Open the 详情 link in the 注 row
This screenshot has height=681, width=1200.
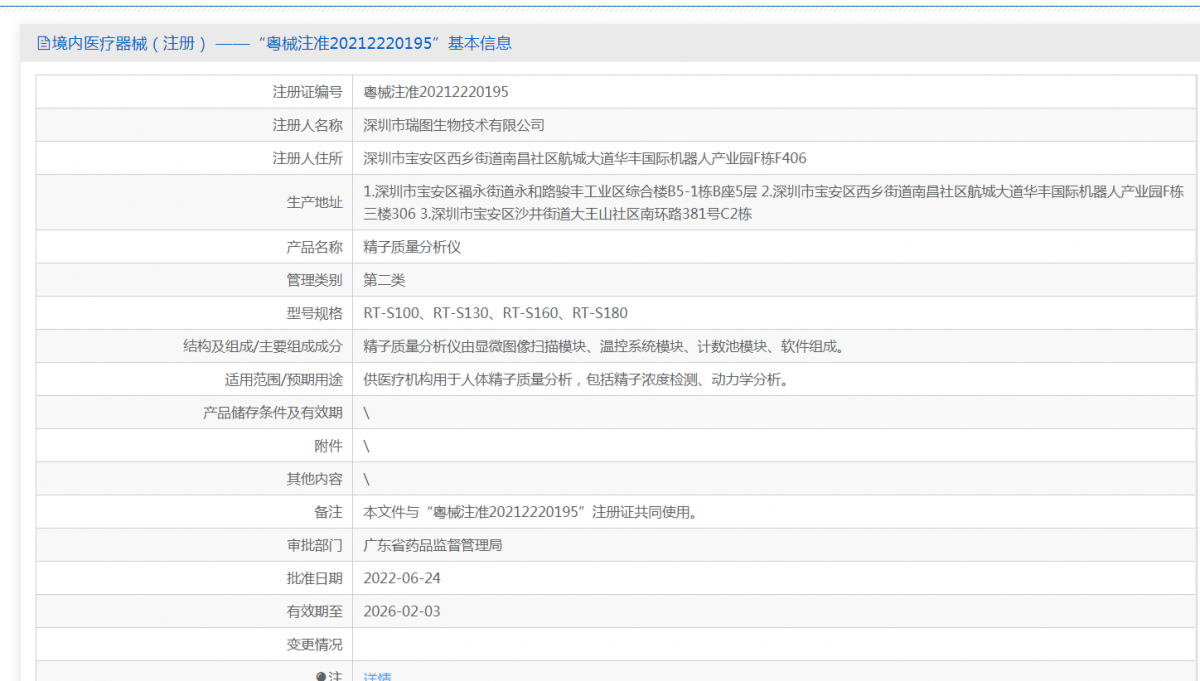pyautogui.click(x=377, y=677)
